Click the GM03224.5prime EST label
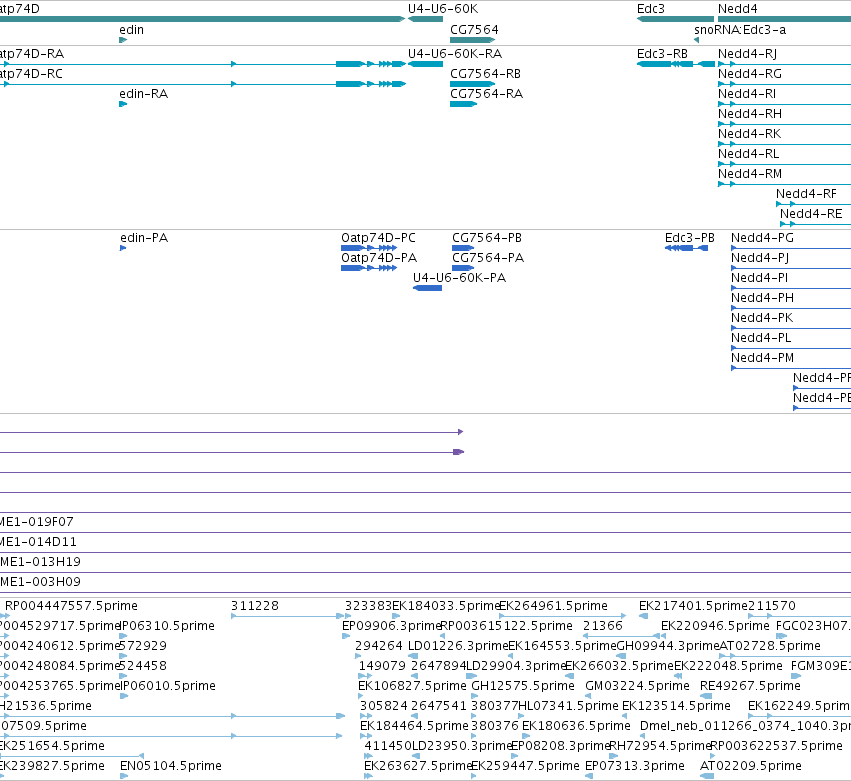 637,686
